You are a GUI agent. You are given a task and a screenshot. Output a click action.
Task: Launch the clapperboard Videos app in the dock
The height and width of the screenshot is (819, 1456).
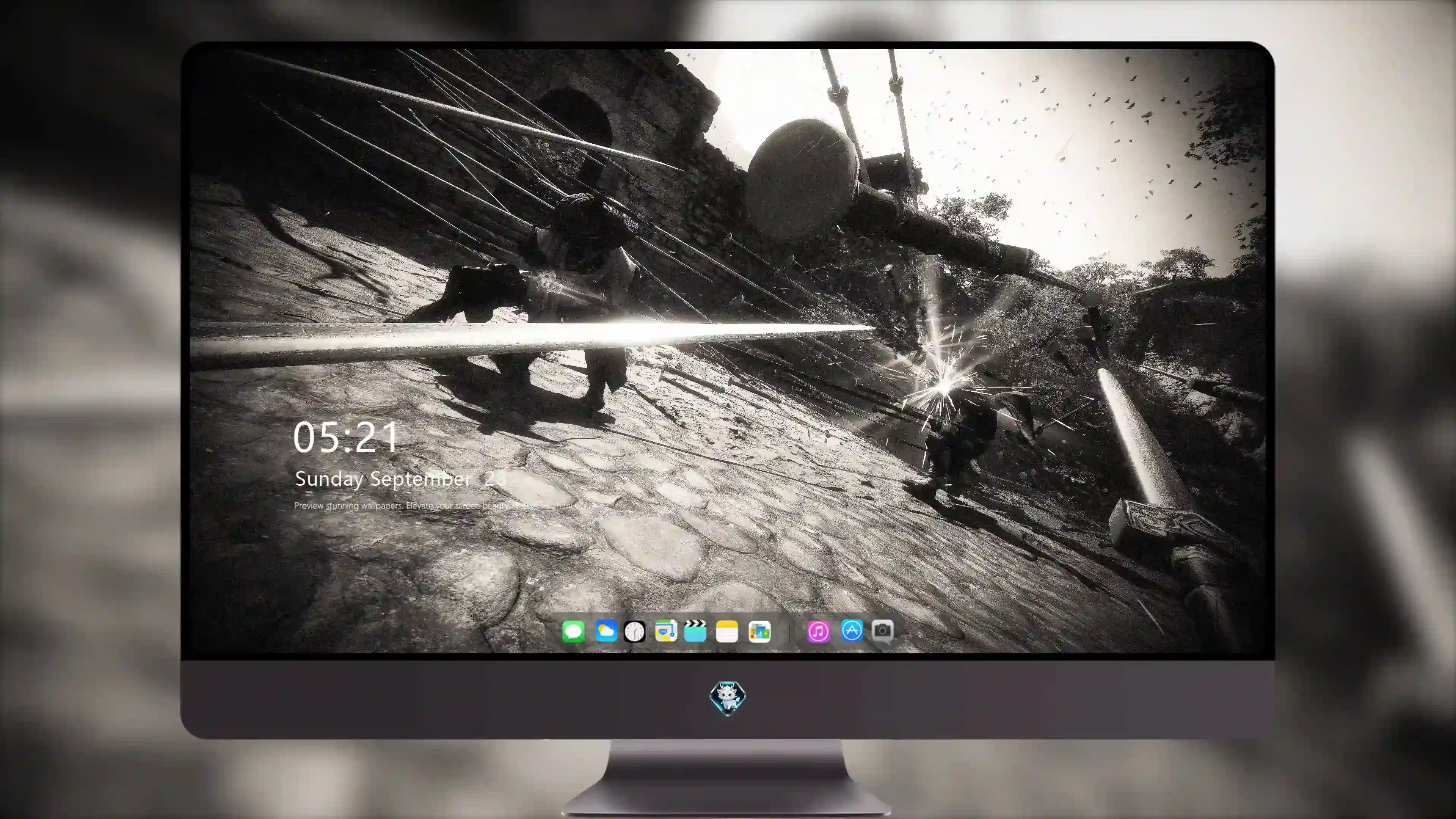point(695,631)
